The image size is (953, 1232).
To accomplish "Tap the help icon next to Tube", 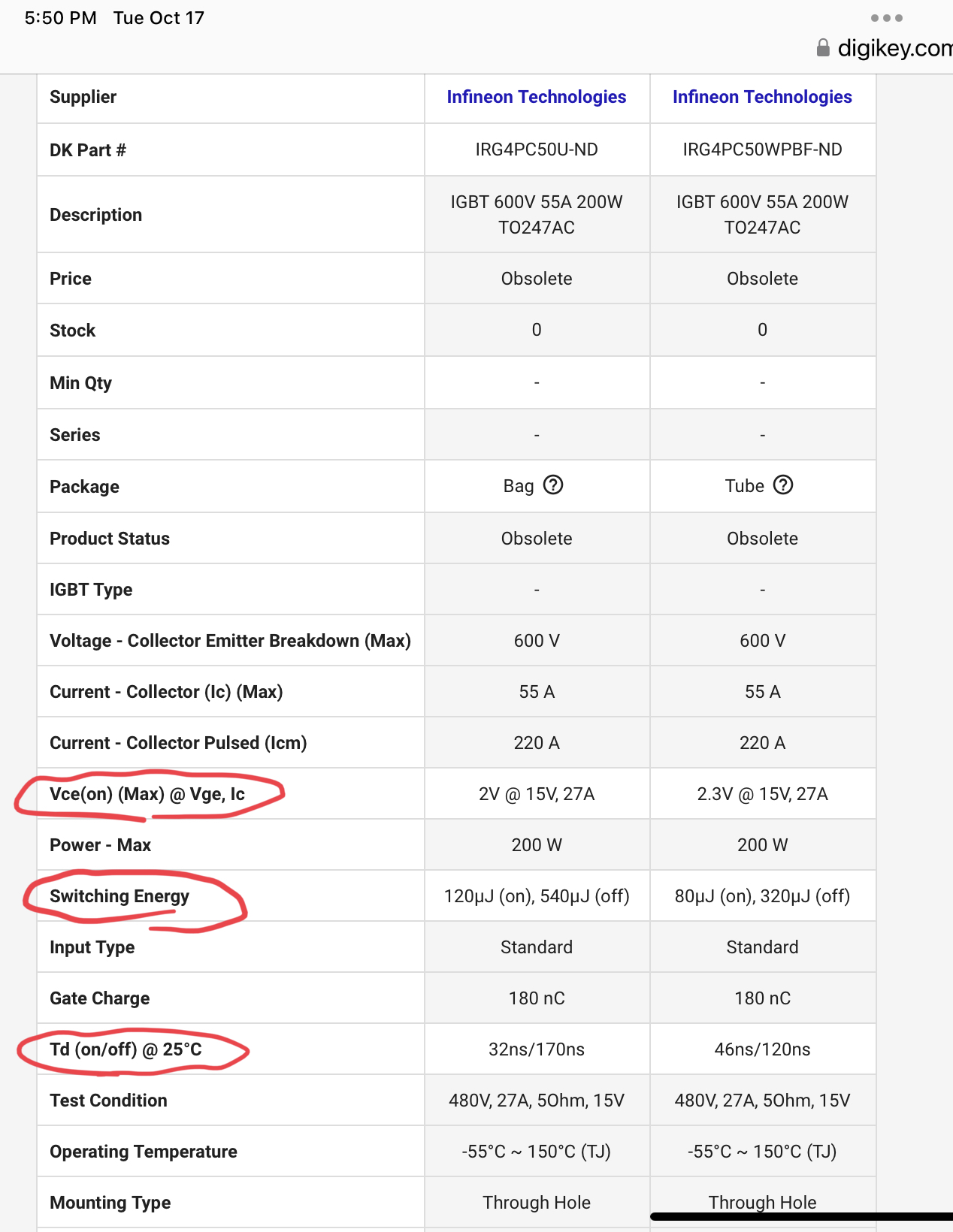I will (783, 485).
